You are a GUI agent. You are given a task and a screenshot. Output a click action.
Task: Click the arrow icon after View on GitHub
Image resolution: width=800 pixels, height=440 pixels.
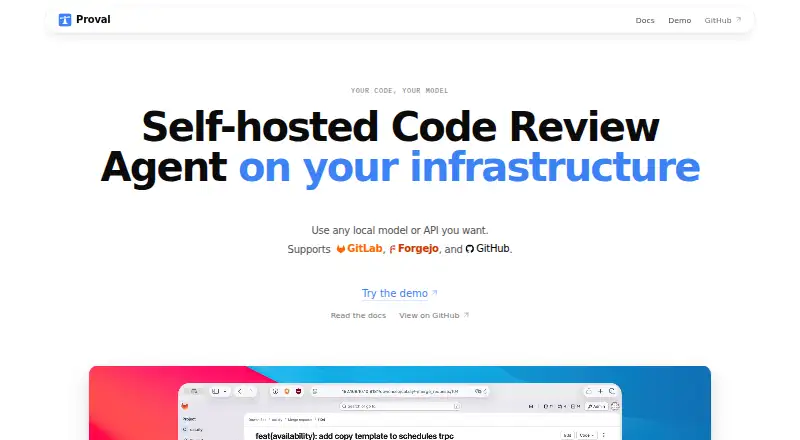pos(465,315)
